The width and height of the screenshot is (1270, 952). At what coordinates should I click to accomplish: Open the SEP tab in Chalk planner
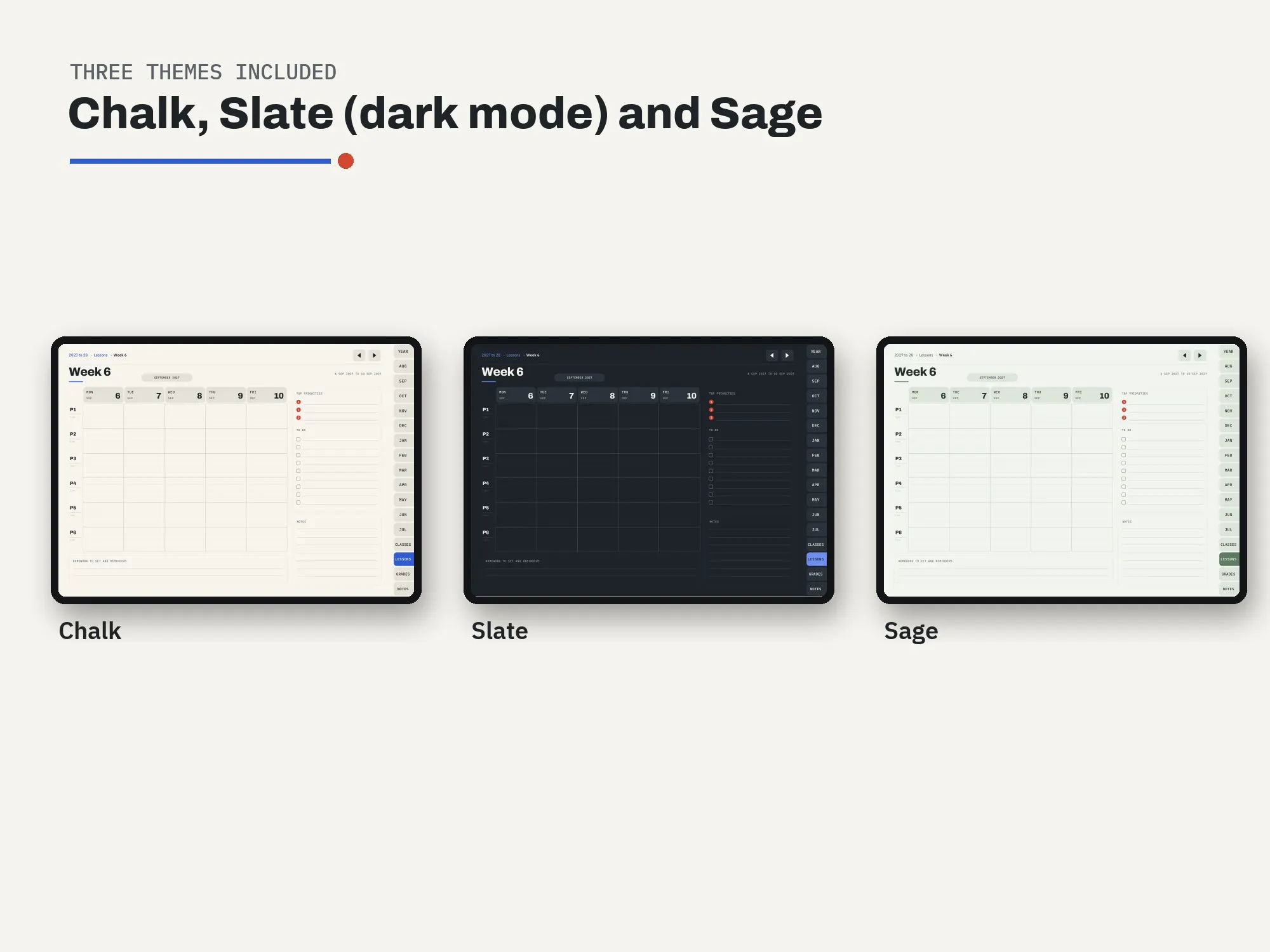403,381
